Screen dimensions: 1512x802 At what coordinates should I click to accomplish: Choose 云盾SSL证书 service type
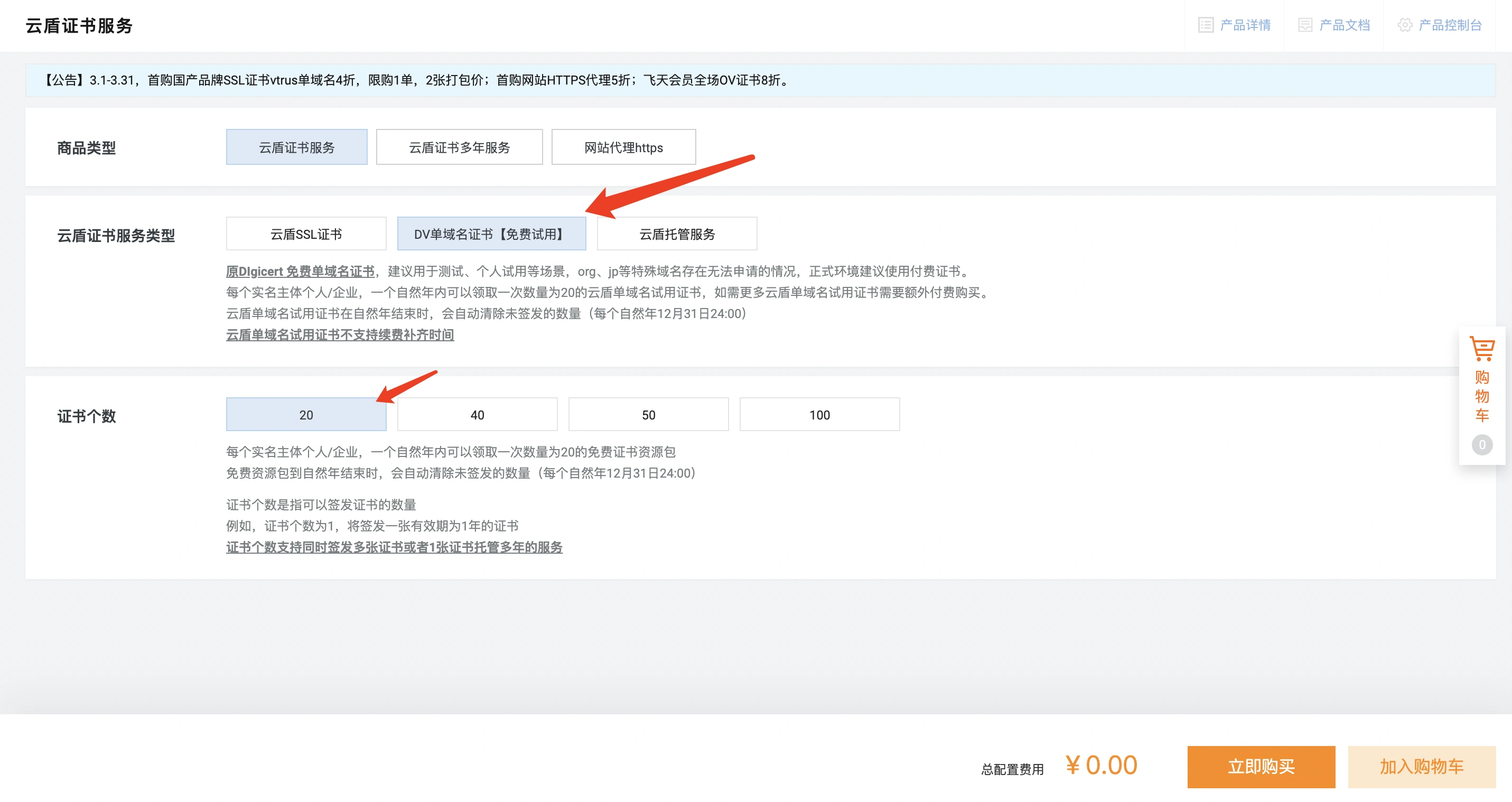(306, 234)
